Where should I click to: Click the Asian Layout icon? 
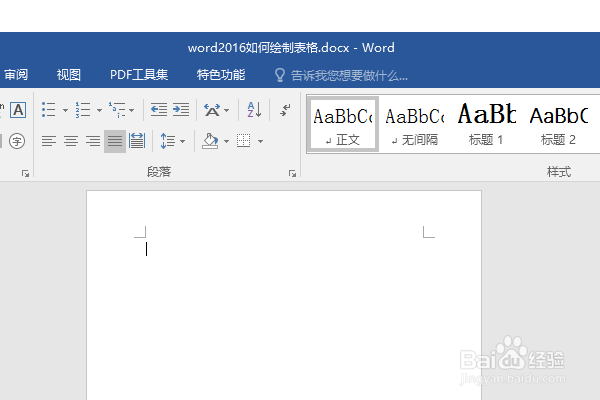(x=212, y=110)
